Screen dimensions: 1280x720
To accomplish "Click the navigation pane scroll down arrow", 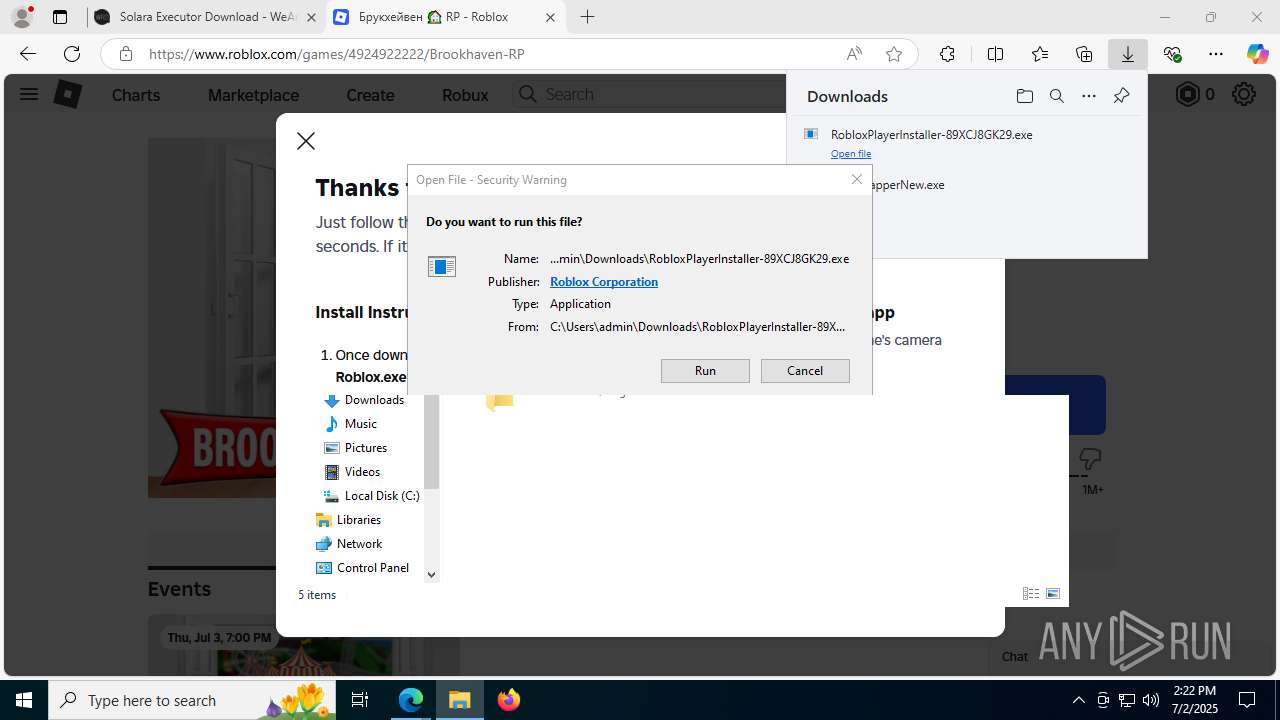I will (x=431, y=574).
